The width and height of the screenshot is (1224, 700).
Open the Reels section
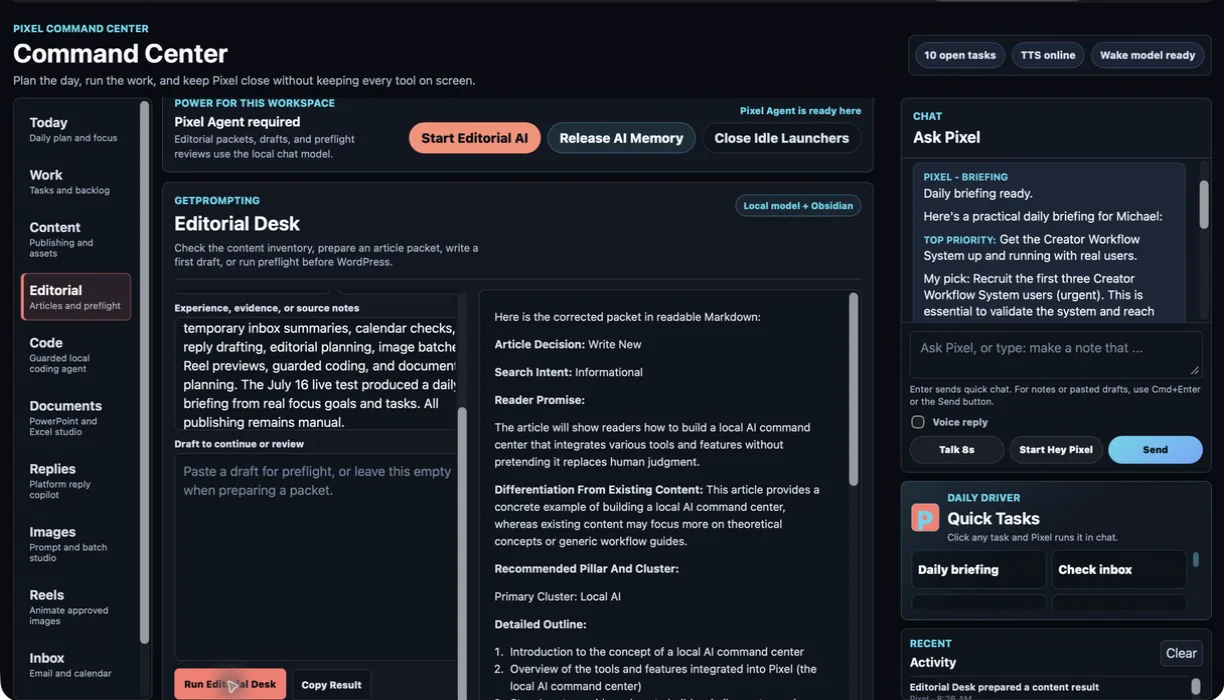click(76, 607)
